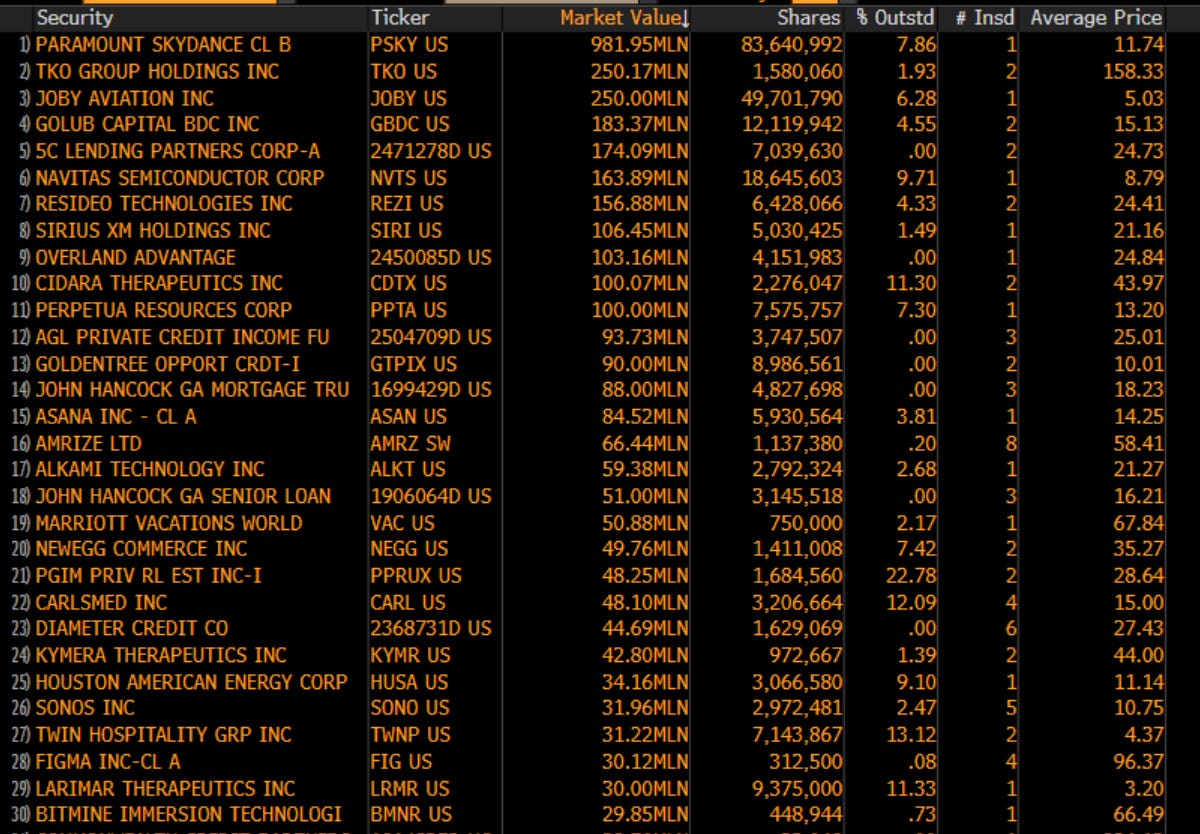The image size is (1200, 834).
Task: Select PGIM PRIV RL EST INC-I security
Action: click(x=150, y=576)
